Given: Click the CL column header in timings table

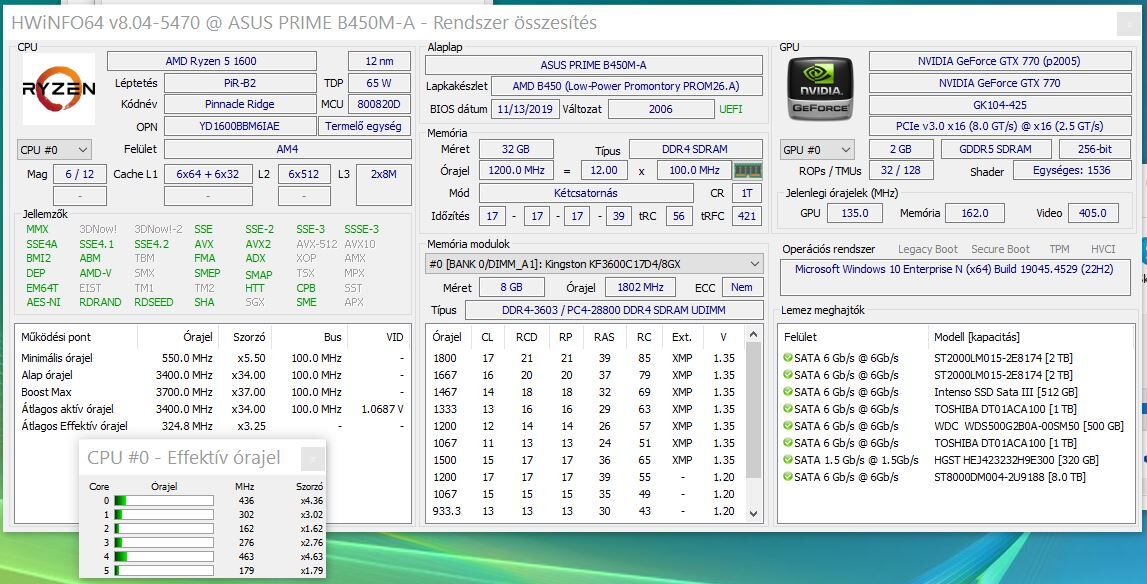Looking at the screenshot, I should click(487, 337).
